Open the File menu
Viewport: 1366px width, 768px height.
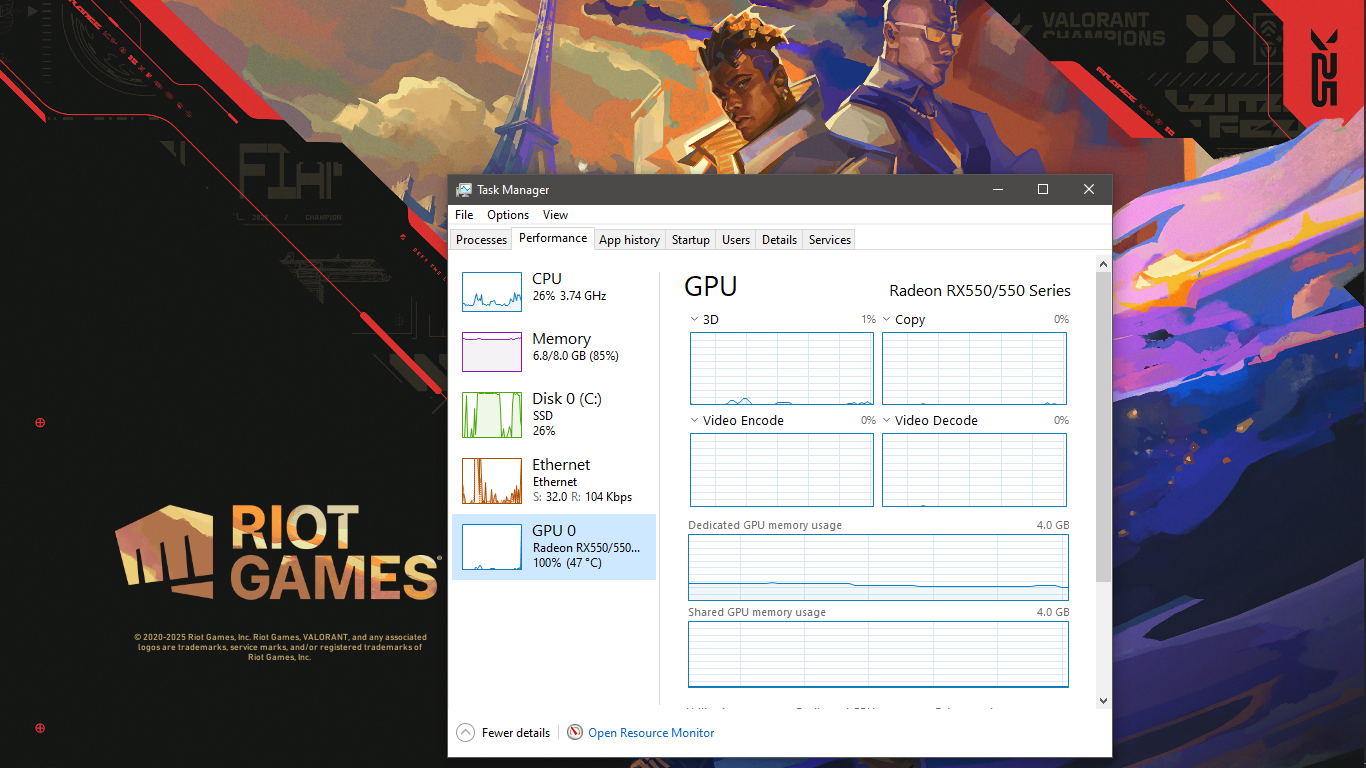[x=464, y=215]
